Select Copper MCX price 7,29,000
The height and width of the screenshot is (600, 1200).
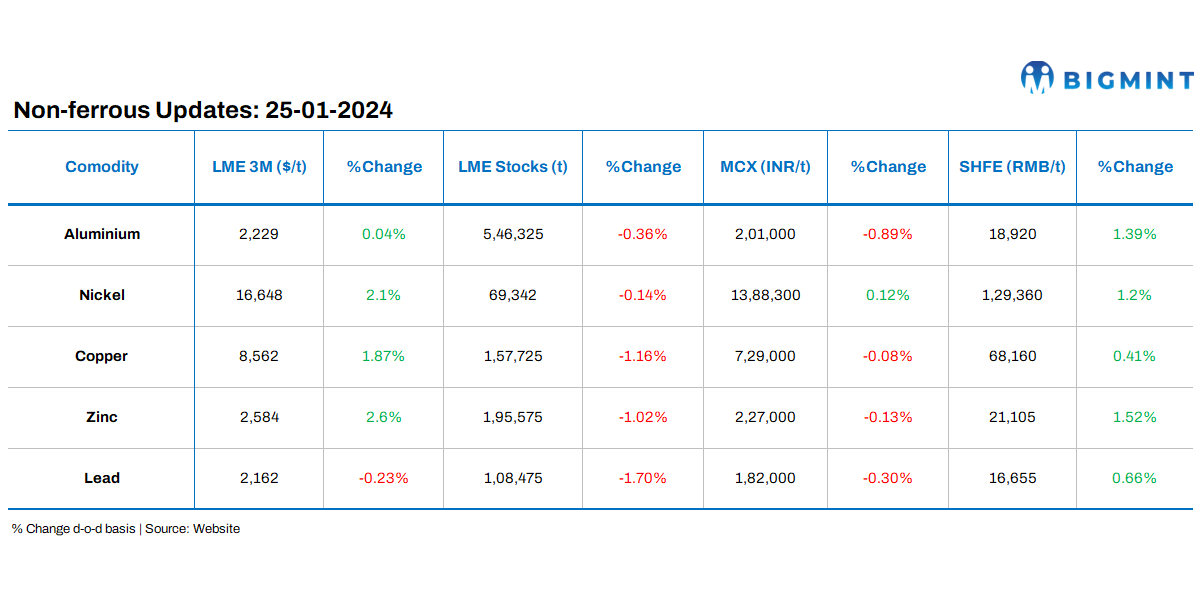click(766, 356)
